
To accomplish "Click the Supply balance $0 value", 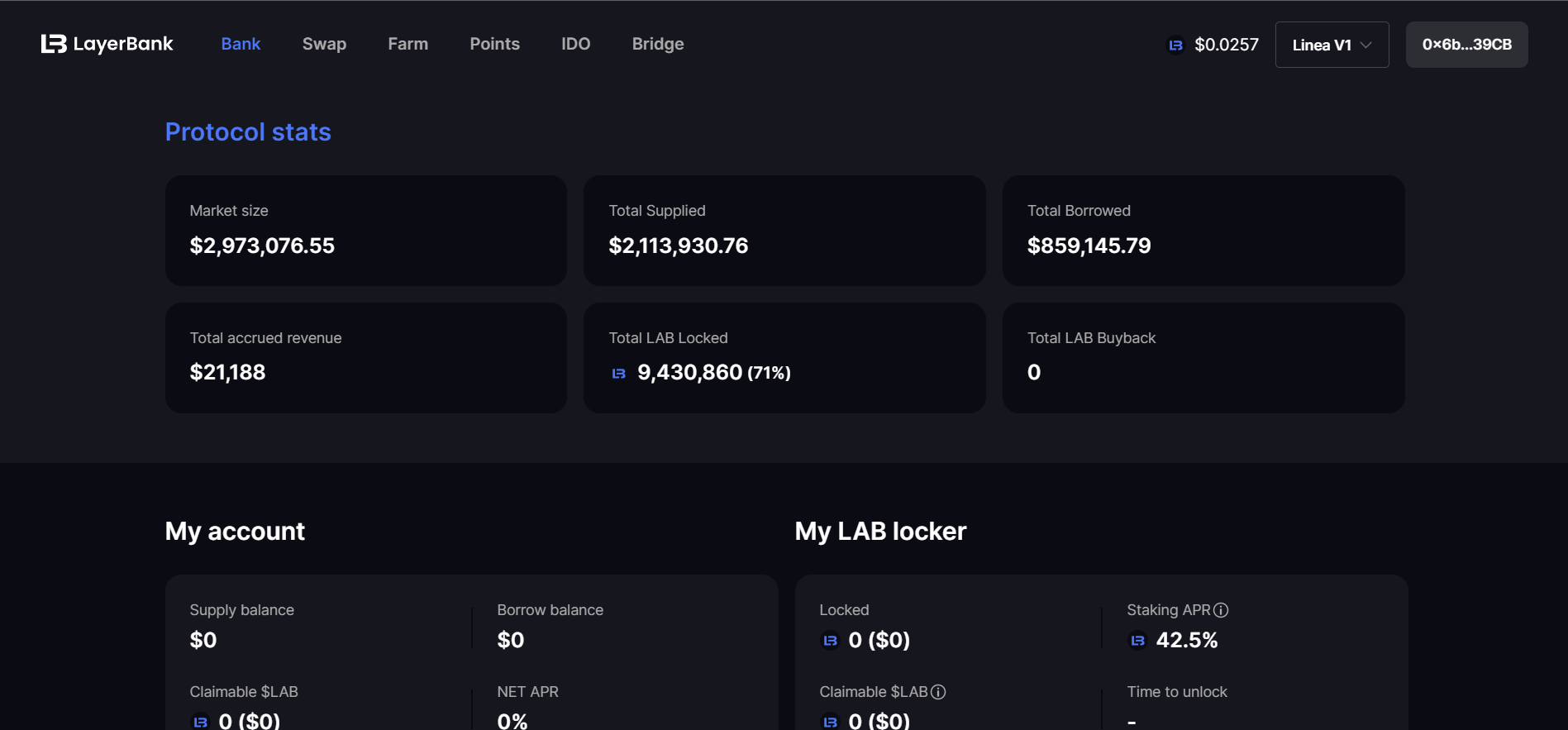I will pos(203,640).
